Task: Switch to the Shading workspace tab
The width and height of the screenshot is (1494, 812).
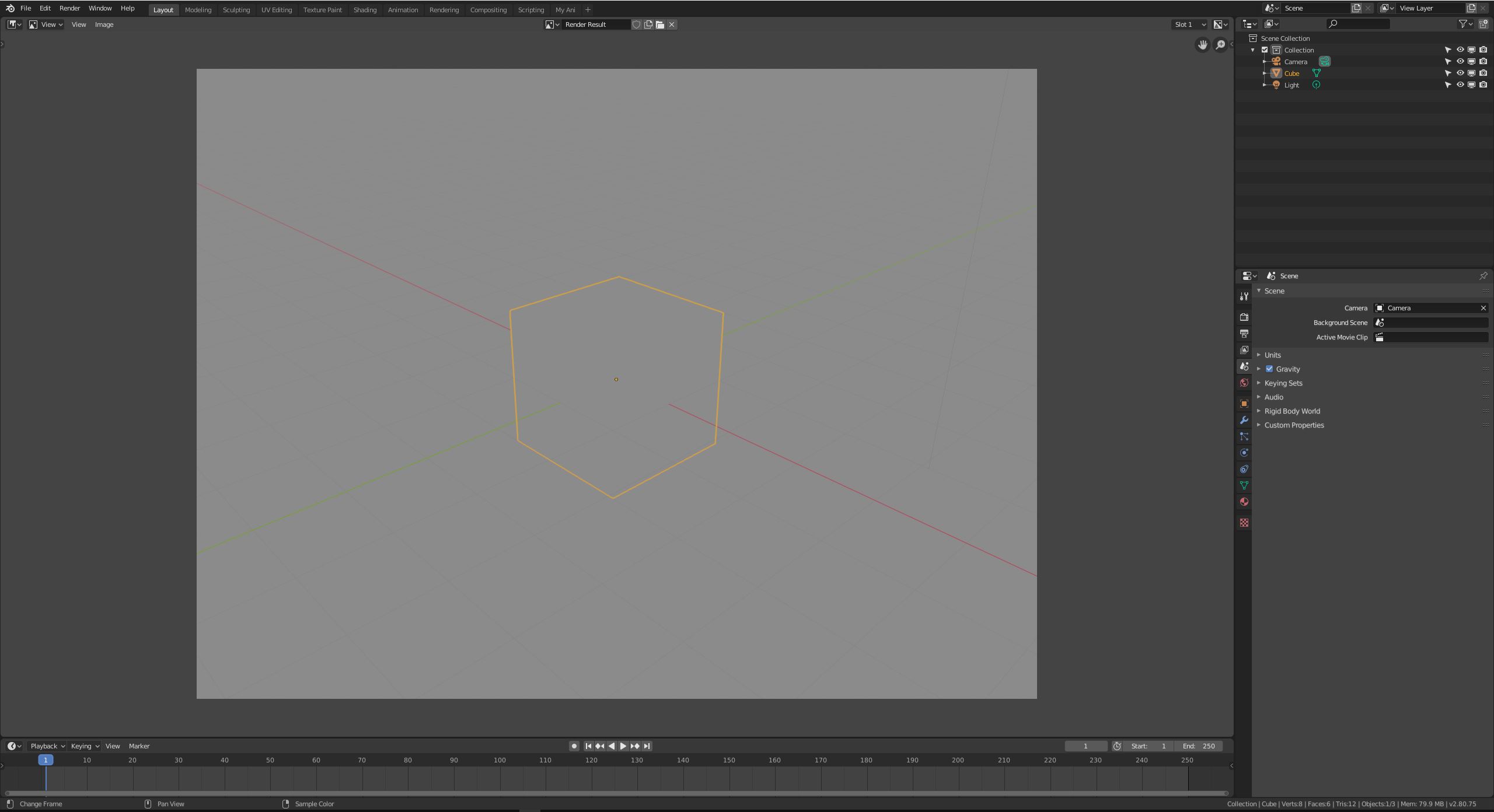Action: click(x=365, y=9)
